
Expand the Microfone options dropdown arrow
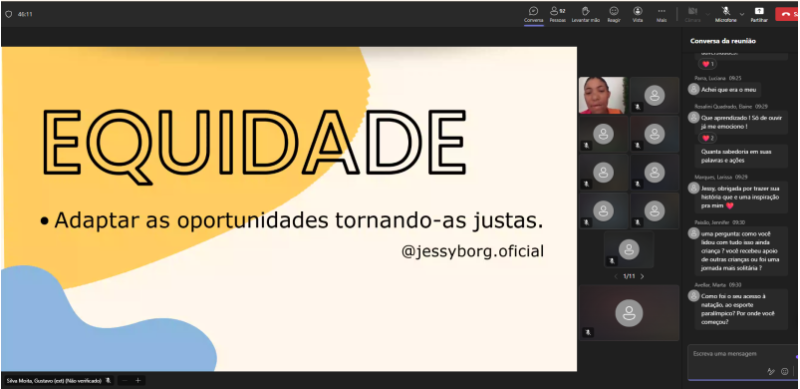[742, 14]
